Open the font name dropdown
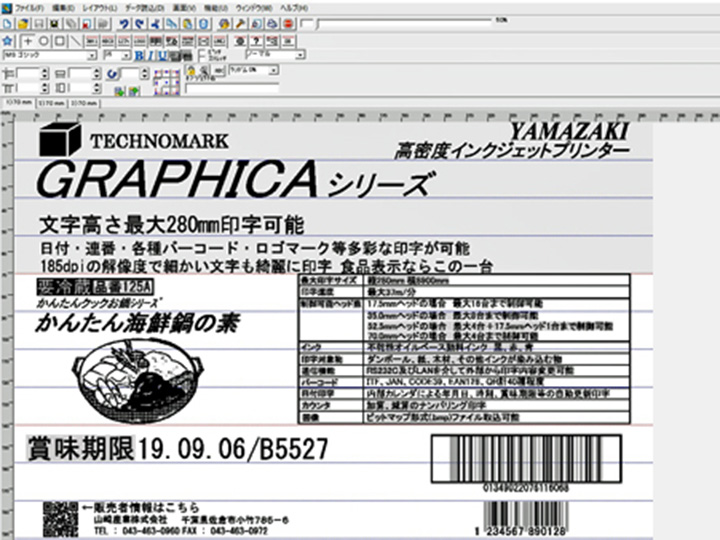The image size is (720, 540). (x=92, y=56)
